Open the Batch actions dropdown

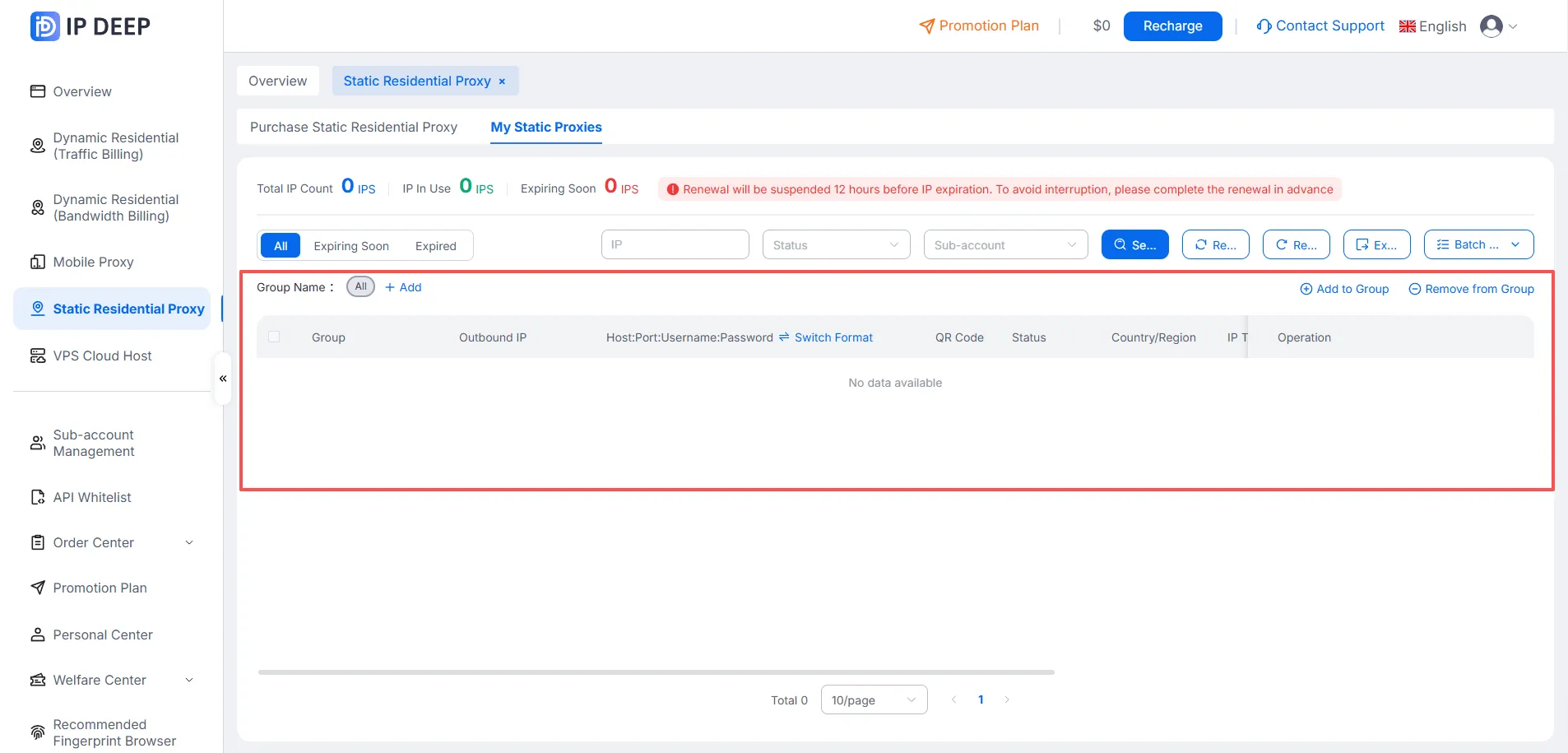tap(1479, 244)
